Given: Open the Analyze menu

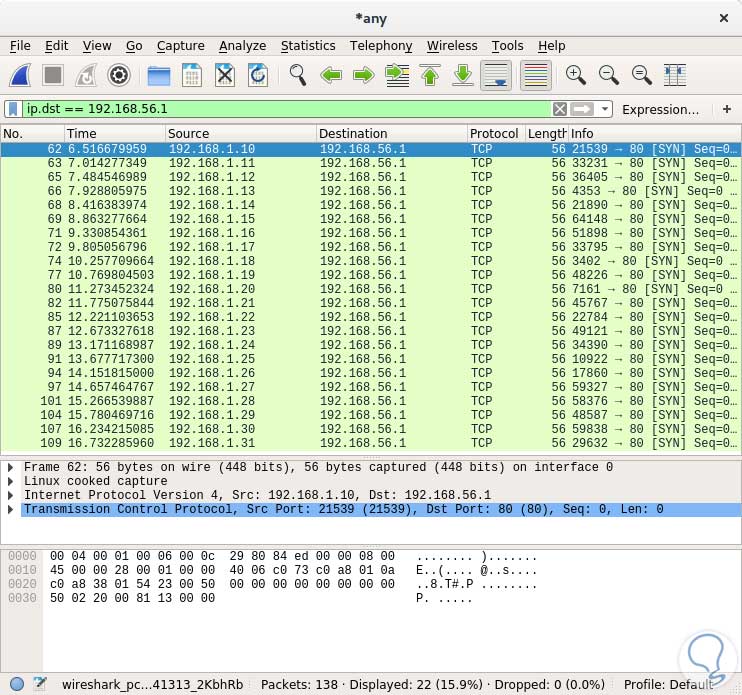Looking at the screenshot, I should [242, 46].
